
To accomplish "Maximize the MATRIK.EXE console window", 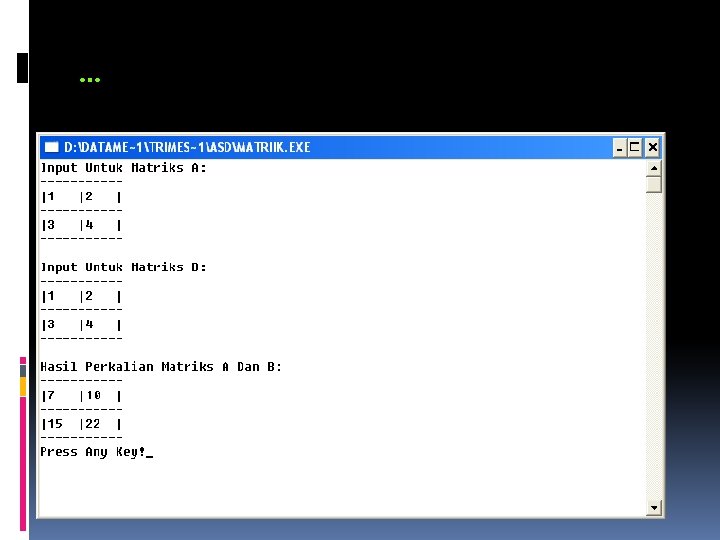I will tap(635, 147).
